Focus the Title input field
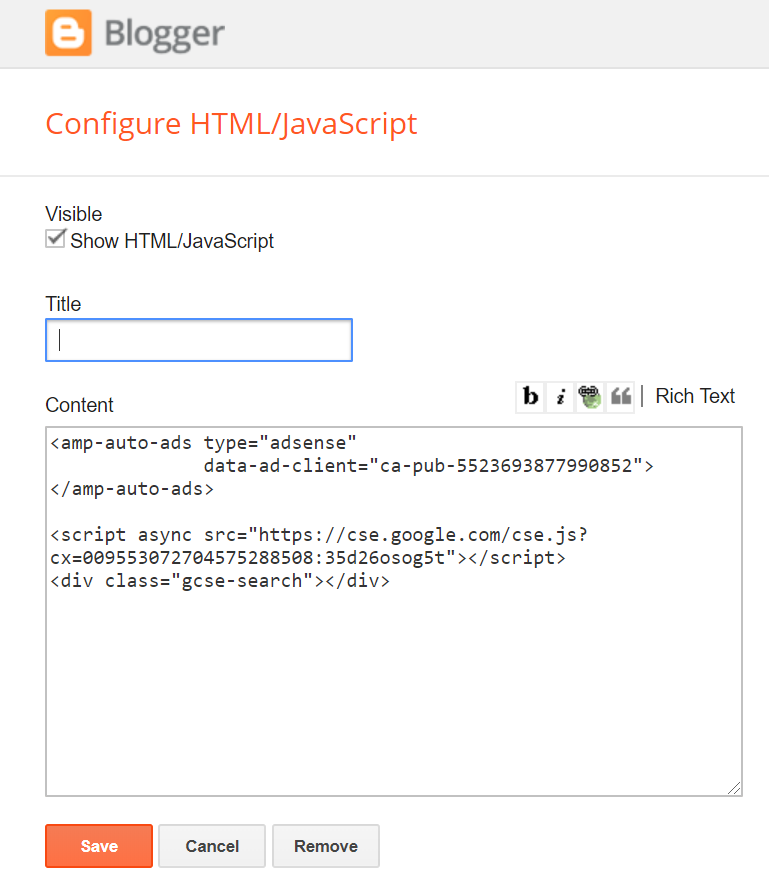Viewport: 769px width, 876px height. (199, 340)
